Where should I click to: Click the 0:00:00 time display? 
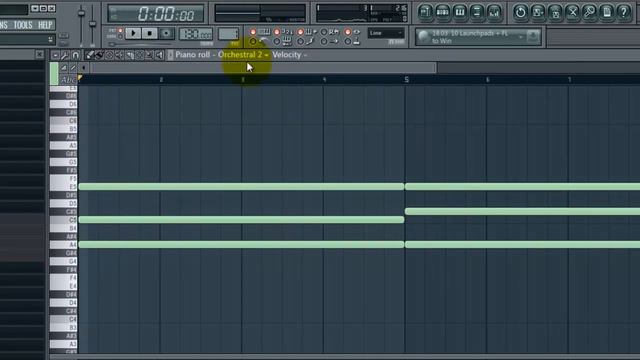coord(156,14)
